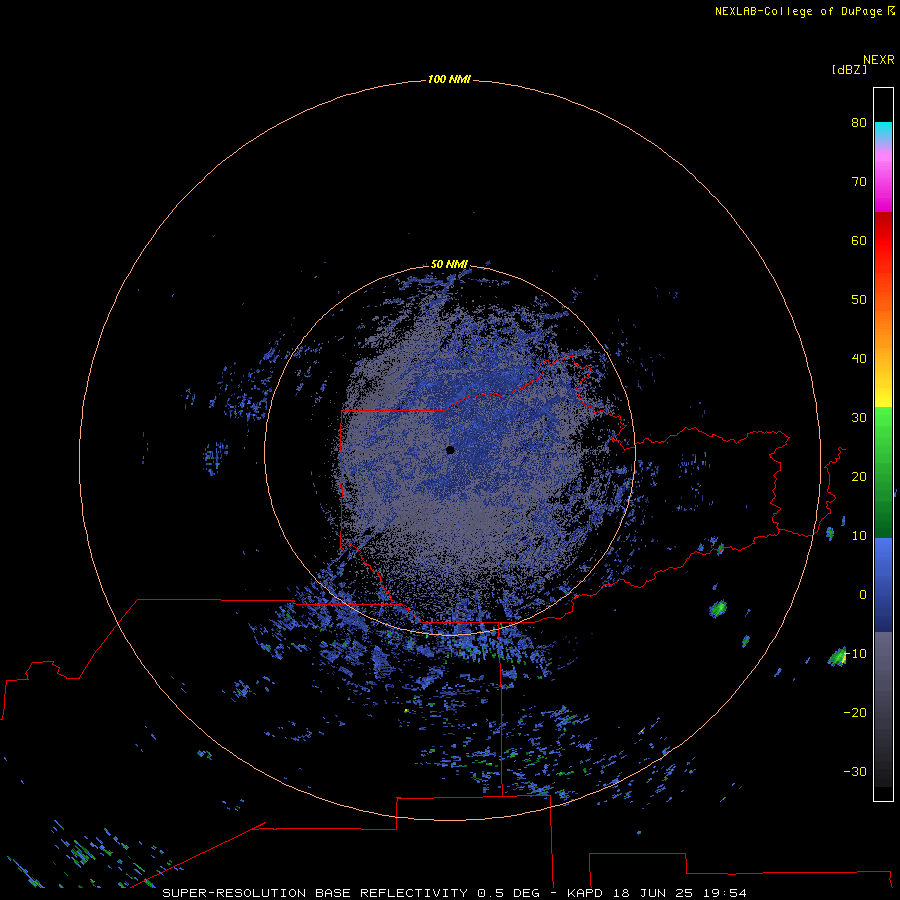Click the 0 value on dBZ scale
This screenshot has height=900, width=900.
click(863, 595)
